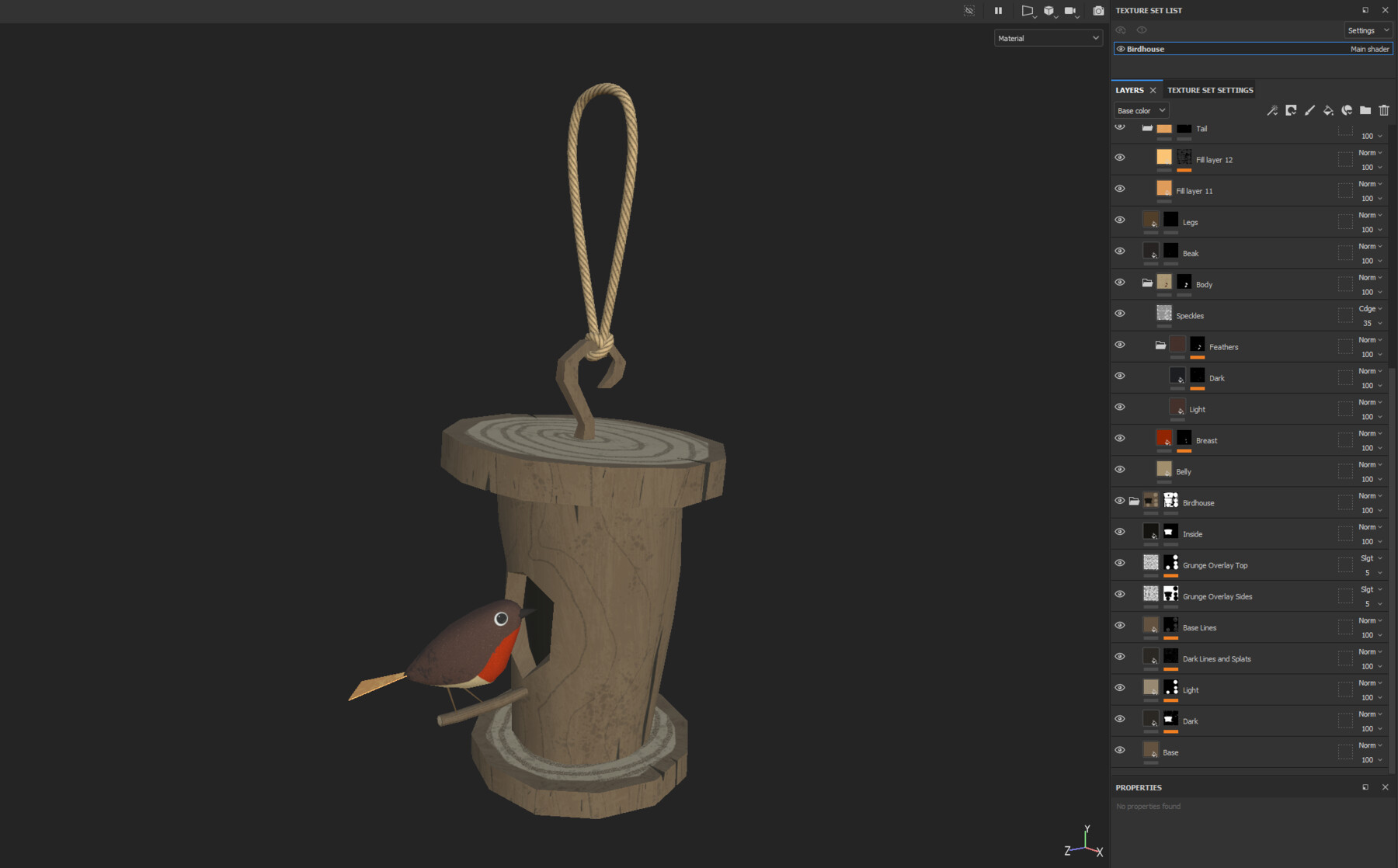Open the blend mode dropdown on the Speckles layer
Screen dimensions: 1398x868
click(x=1369, y=308)
